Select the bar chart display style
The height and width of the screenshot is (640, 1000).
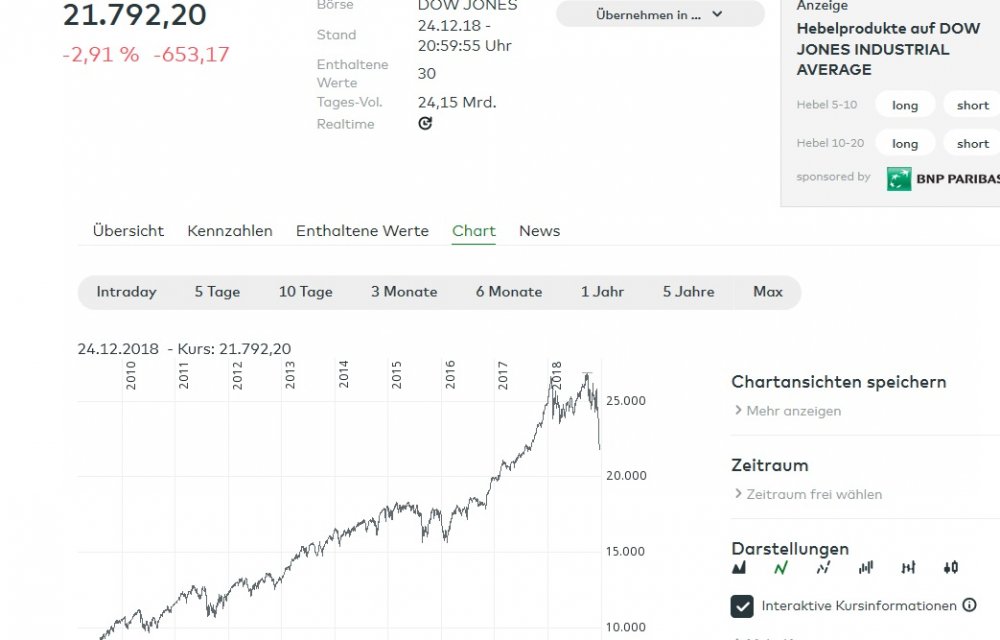[x=866, y=567]
